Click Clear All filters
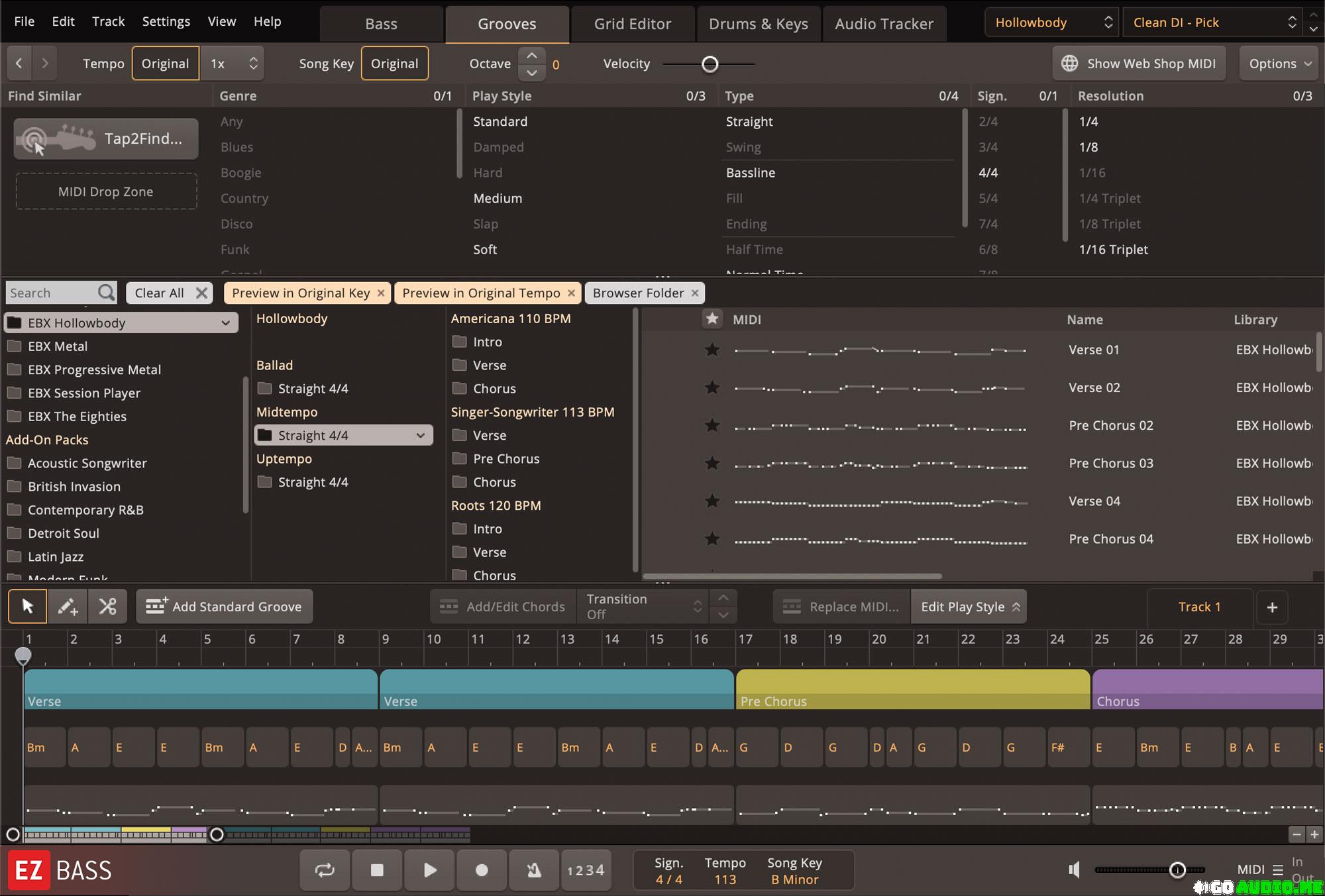This screenshot has height=896, width=1325. [x=169, y=293]
